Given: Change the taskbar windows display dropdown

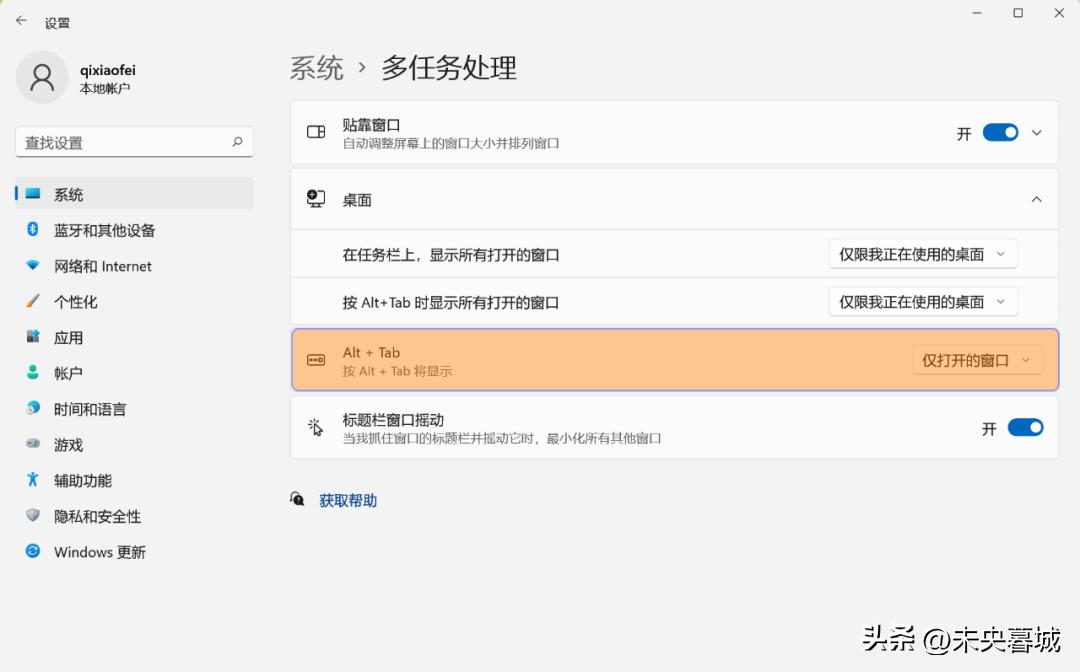Looking at the screenshot, I should (922, 253).
